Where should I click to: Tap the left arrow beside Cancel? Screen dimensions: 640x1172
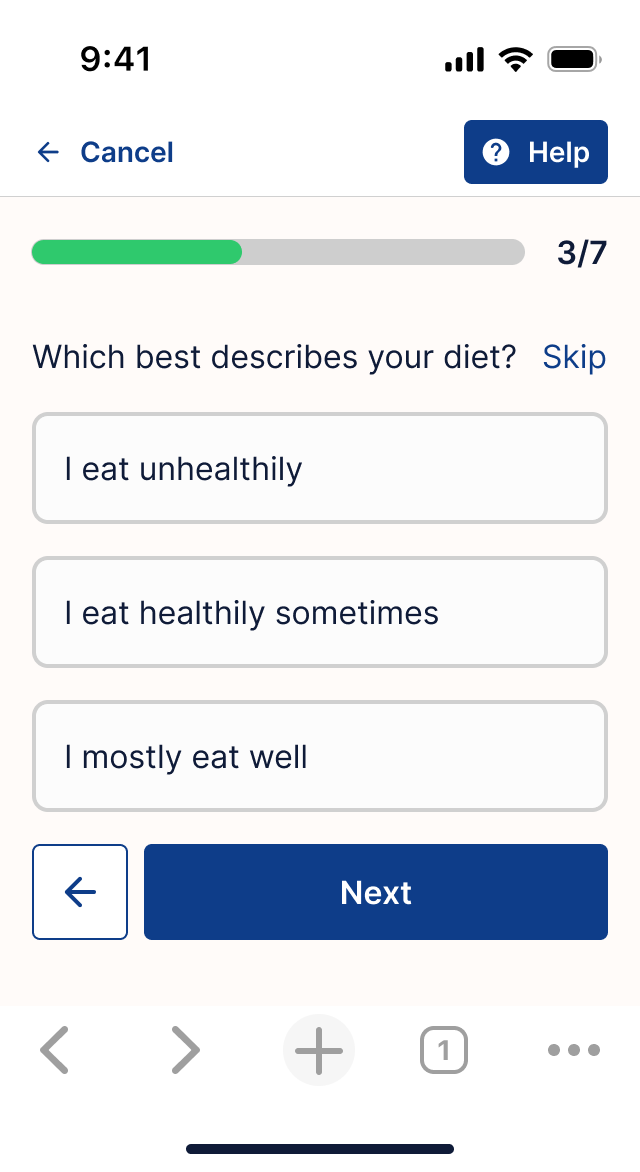coord(48,152)
